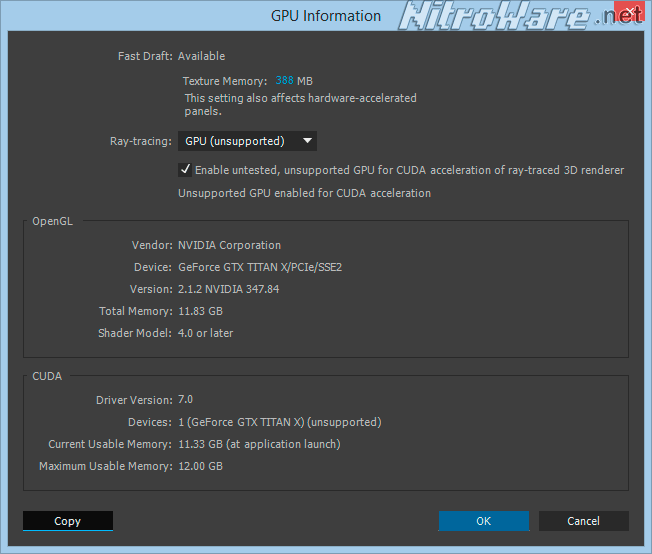Click the 4.0 or later shader model text

(x=205, y=333)
